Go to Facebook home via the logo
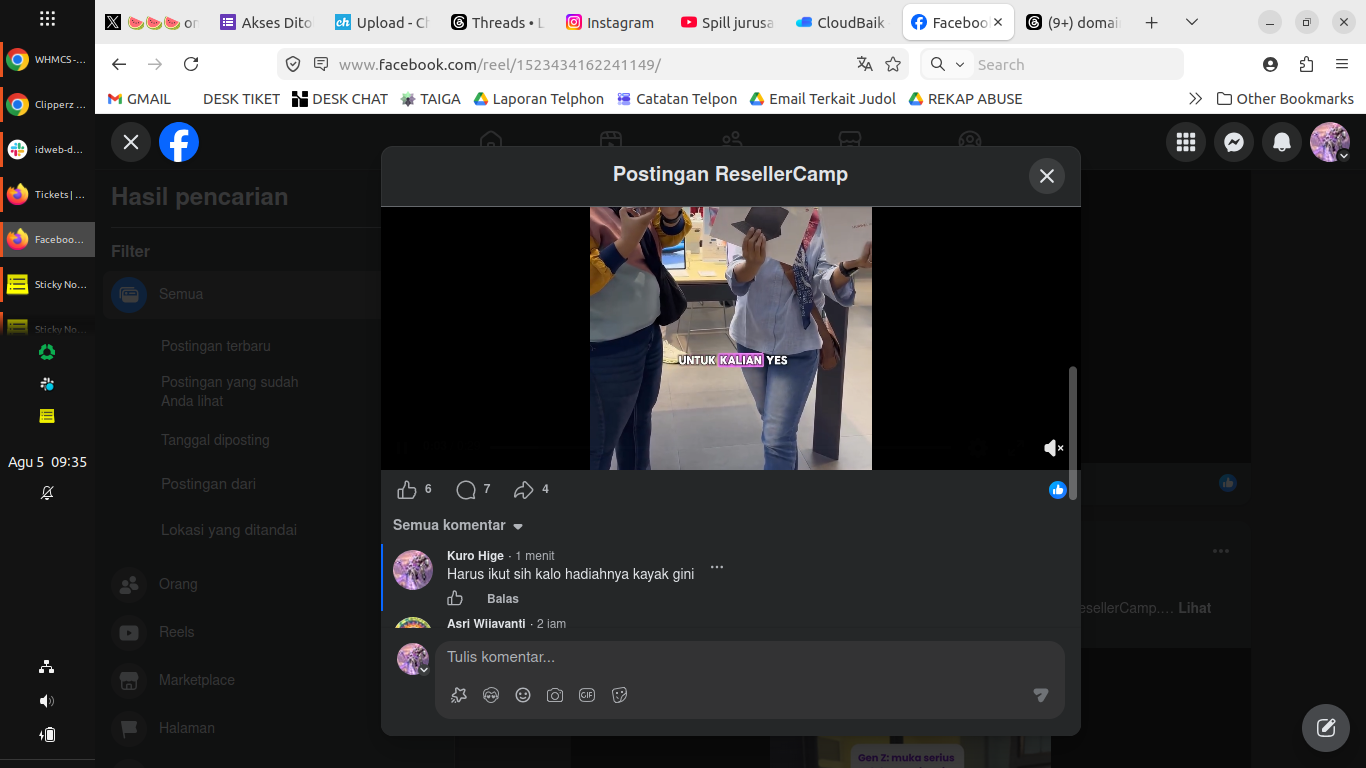 tap(179, 142)
